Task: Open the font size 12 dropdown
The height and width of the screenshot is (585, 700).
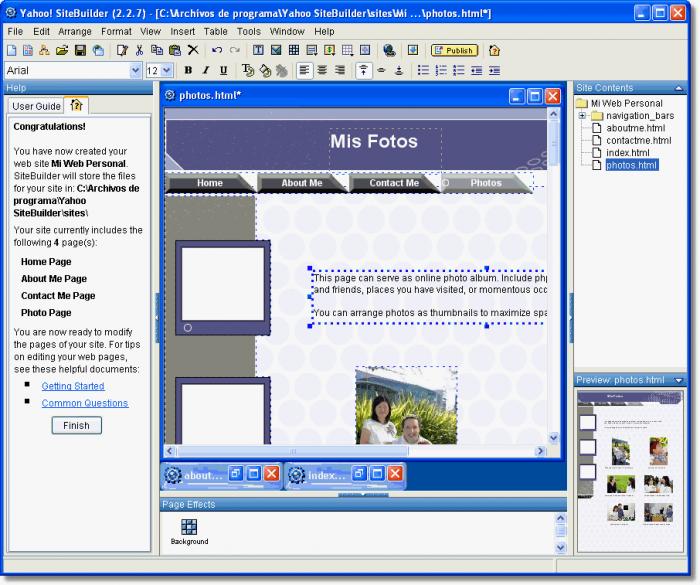Action: tap(167, 71)
